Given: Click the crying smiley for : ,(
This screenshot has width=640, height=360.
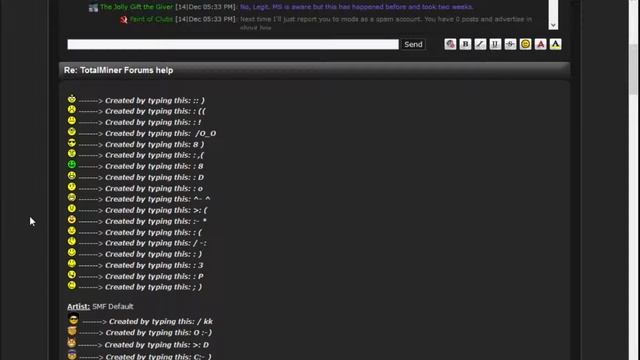Looking at the screenshot, I should [72, 153].
